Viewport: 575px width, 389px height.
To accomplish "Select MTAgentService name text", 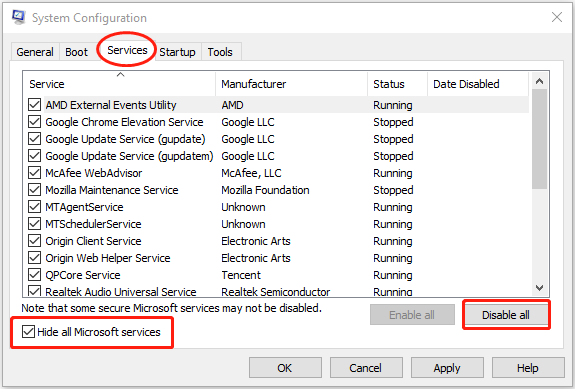I will pyautogui.click(x=84, y=207).
